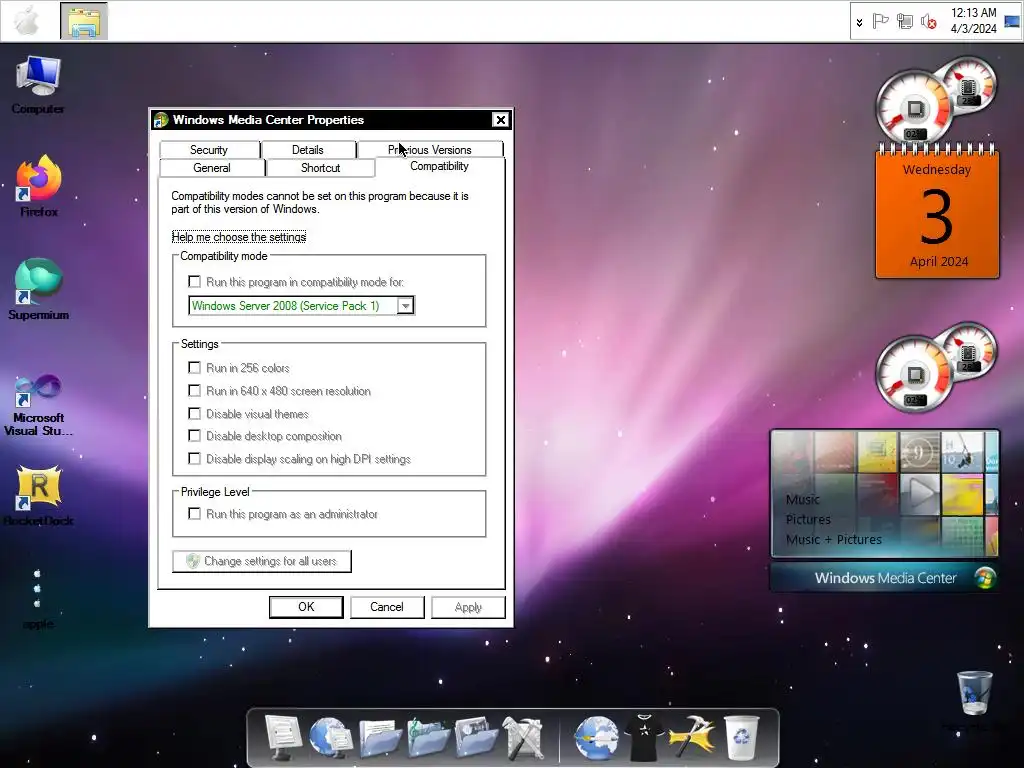1024x768 pixels.
Task: Click the Action Center flag tray icon
Action: click(x=880, y=22)
